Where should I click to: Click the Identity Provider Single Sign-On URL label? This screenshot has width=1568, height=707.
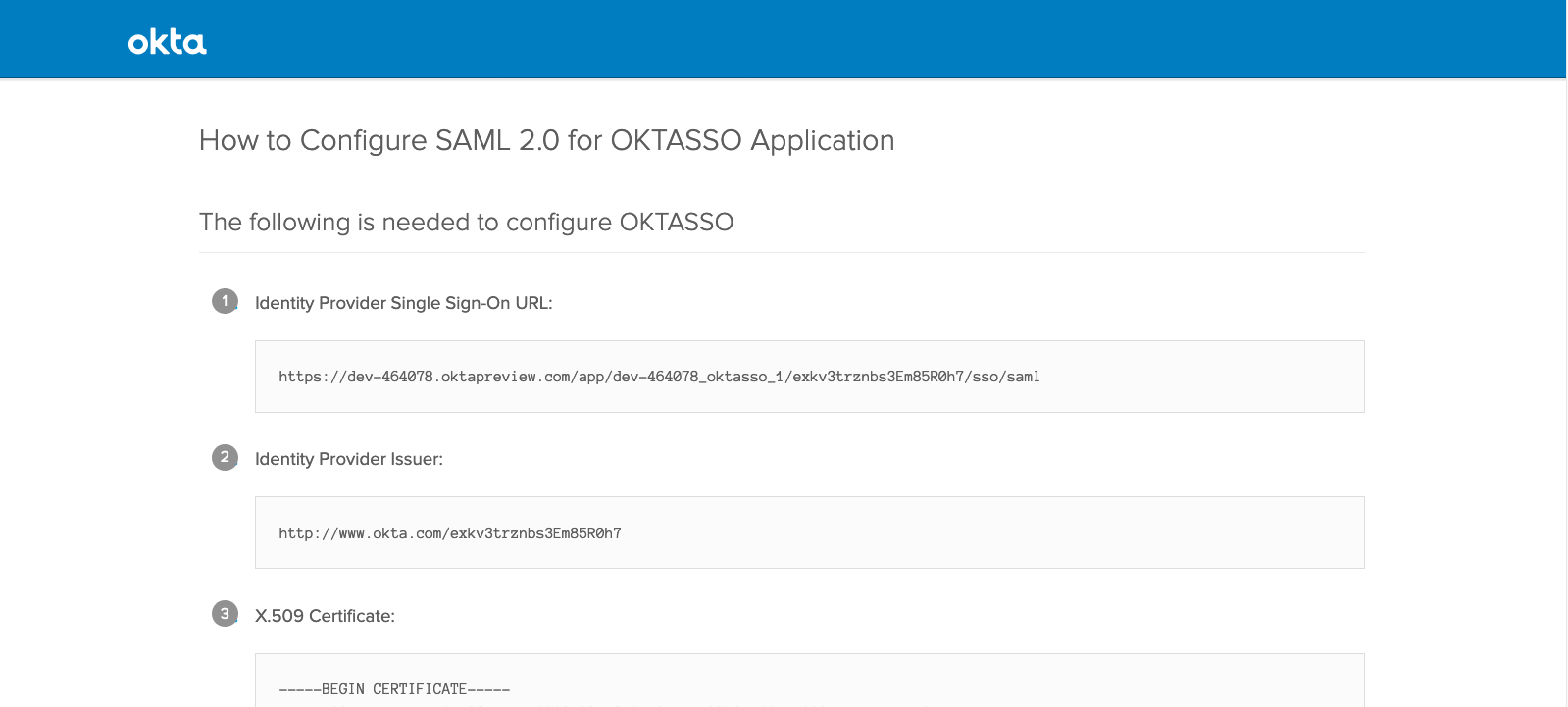click(x=403, y=303)
